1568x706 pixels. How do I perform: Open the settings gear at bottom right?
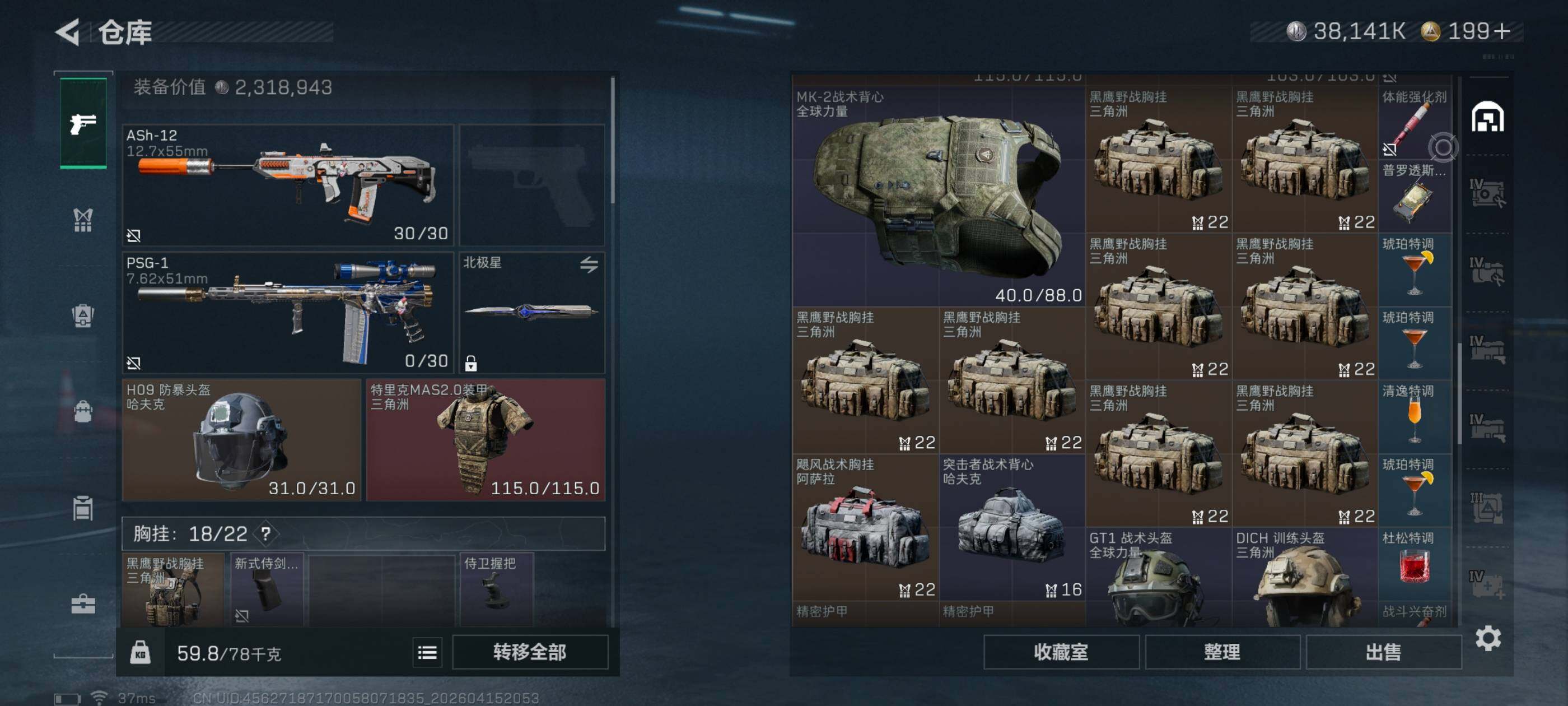click(1488, 638)
